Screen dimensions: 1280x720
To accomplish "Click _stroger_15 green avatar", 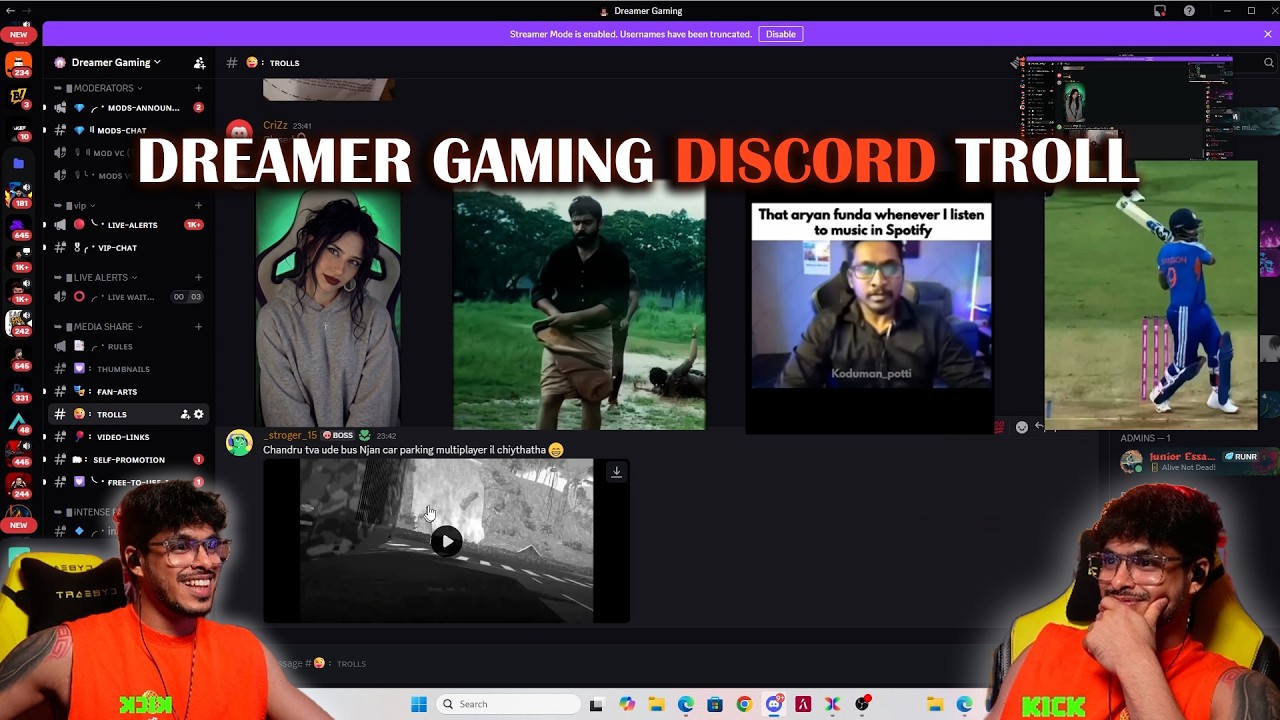I will 239,443.
